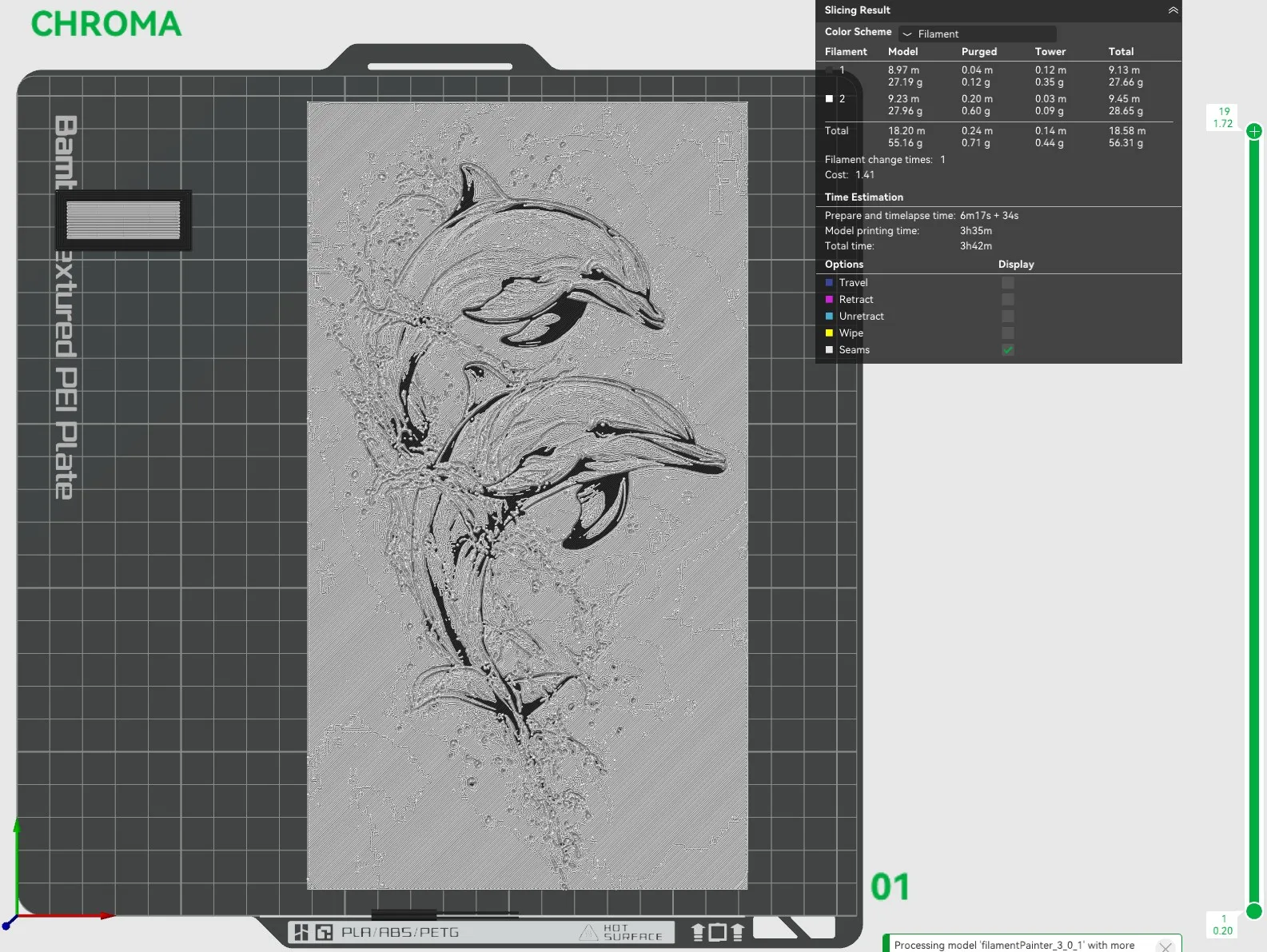Click the plate number 01 label
The image size is (1267, 952).
890,887
